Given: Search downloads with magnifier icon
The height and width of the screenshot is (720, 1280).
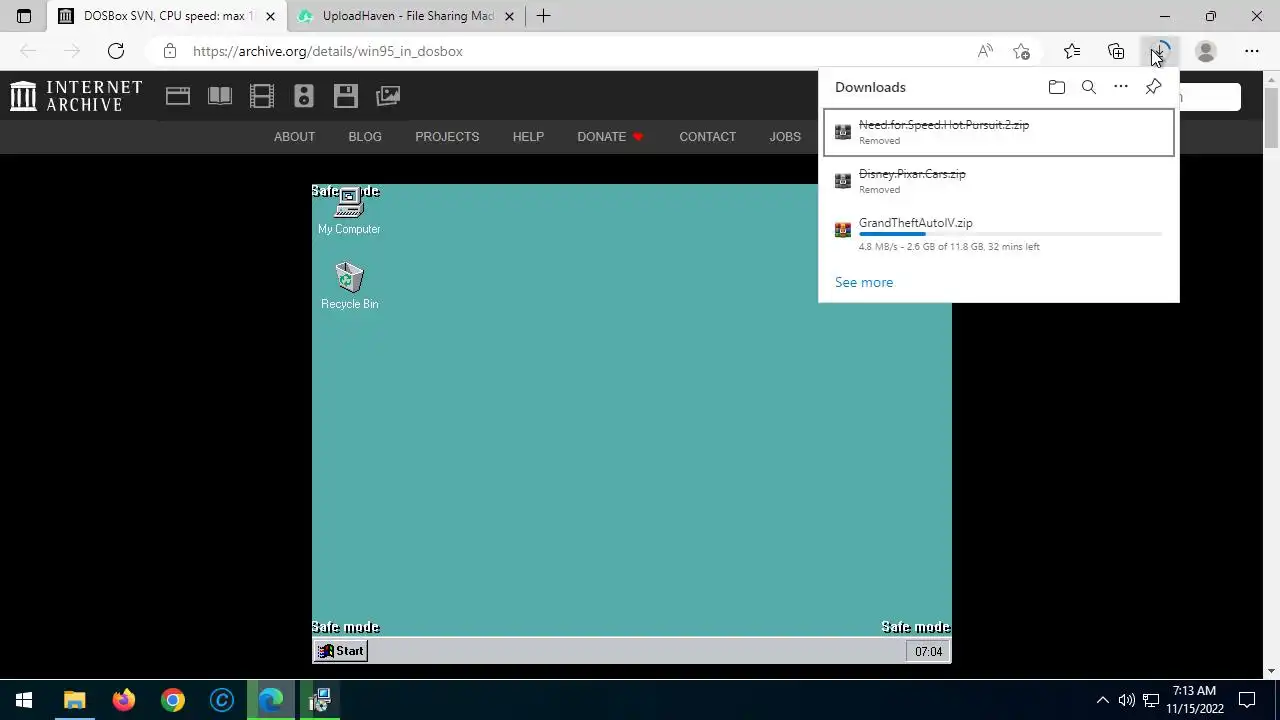Looking at the screenshot, I should pos(1089,87).
